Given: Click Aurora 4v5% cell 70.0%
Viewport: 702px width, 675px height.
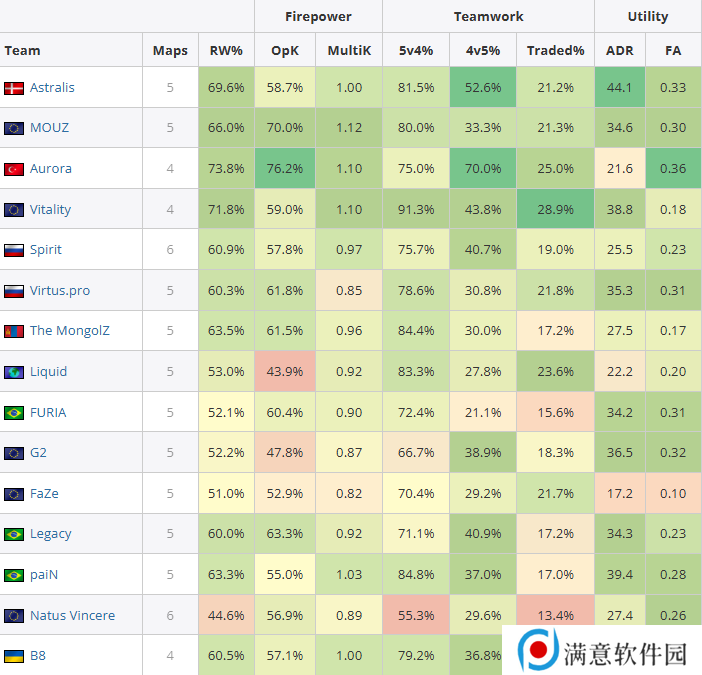Looking at the screenshot, I should [483, 169].
